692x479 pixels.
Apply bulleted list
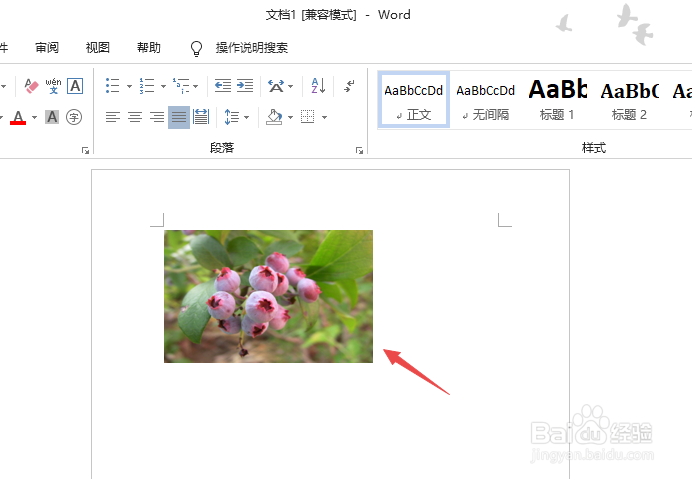pos(113,86)
